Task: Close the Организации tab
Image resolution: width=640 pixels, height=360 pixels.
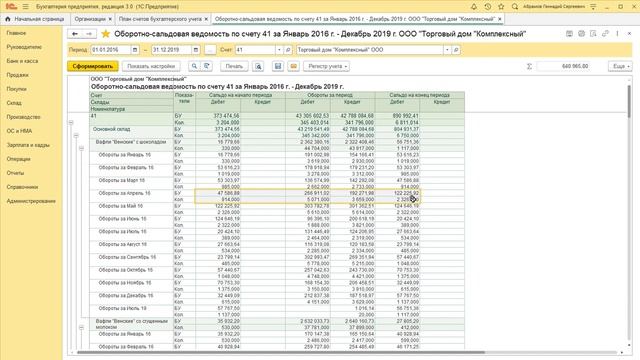Action: (x=110, y=19)
